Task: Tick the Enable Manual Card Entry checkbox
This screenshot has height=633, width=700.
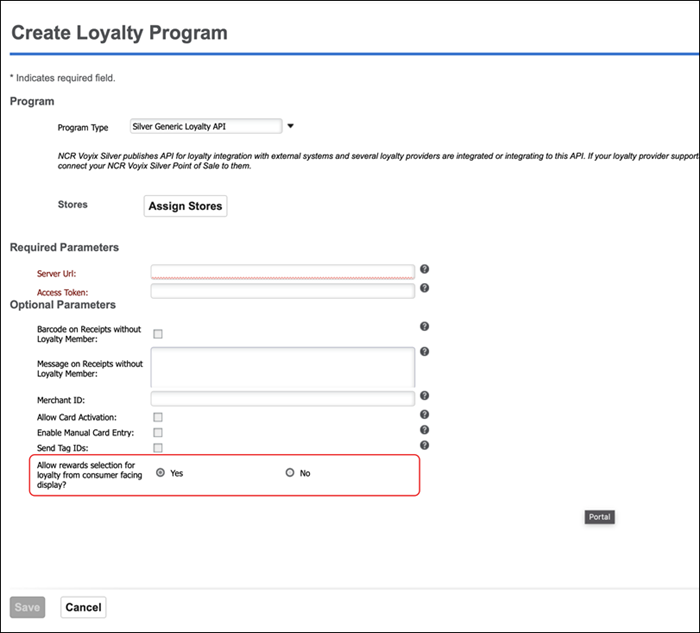Action: 158,432
